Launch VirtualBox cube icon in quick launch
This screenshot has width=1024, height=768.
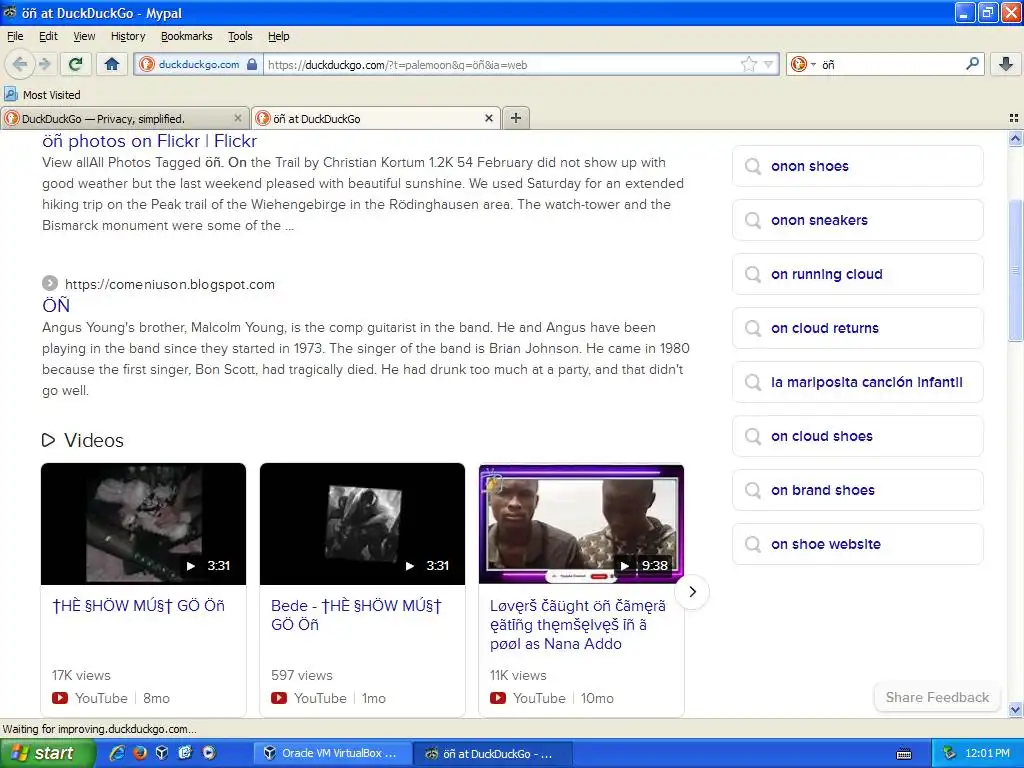pos(162,753)
